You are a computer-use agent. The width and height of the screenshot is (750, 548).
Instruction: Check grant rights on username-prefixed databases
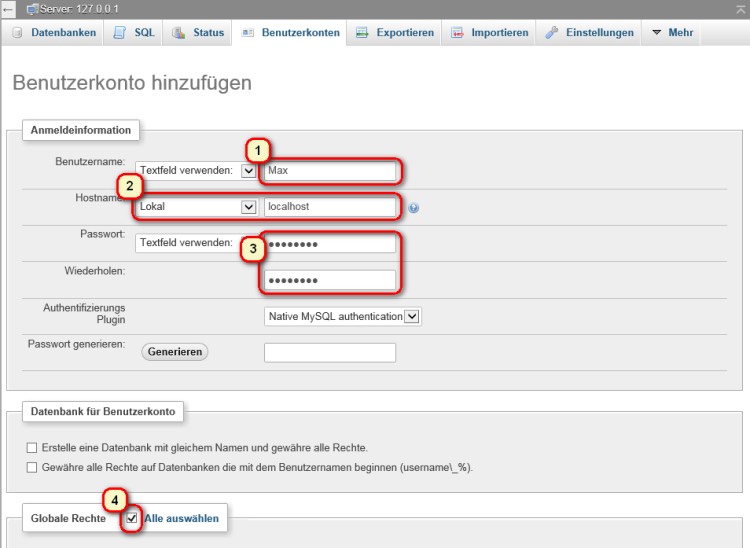pos(32,467)
